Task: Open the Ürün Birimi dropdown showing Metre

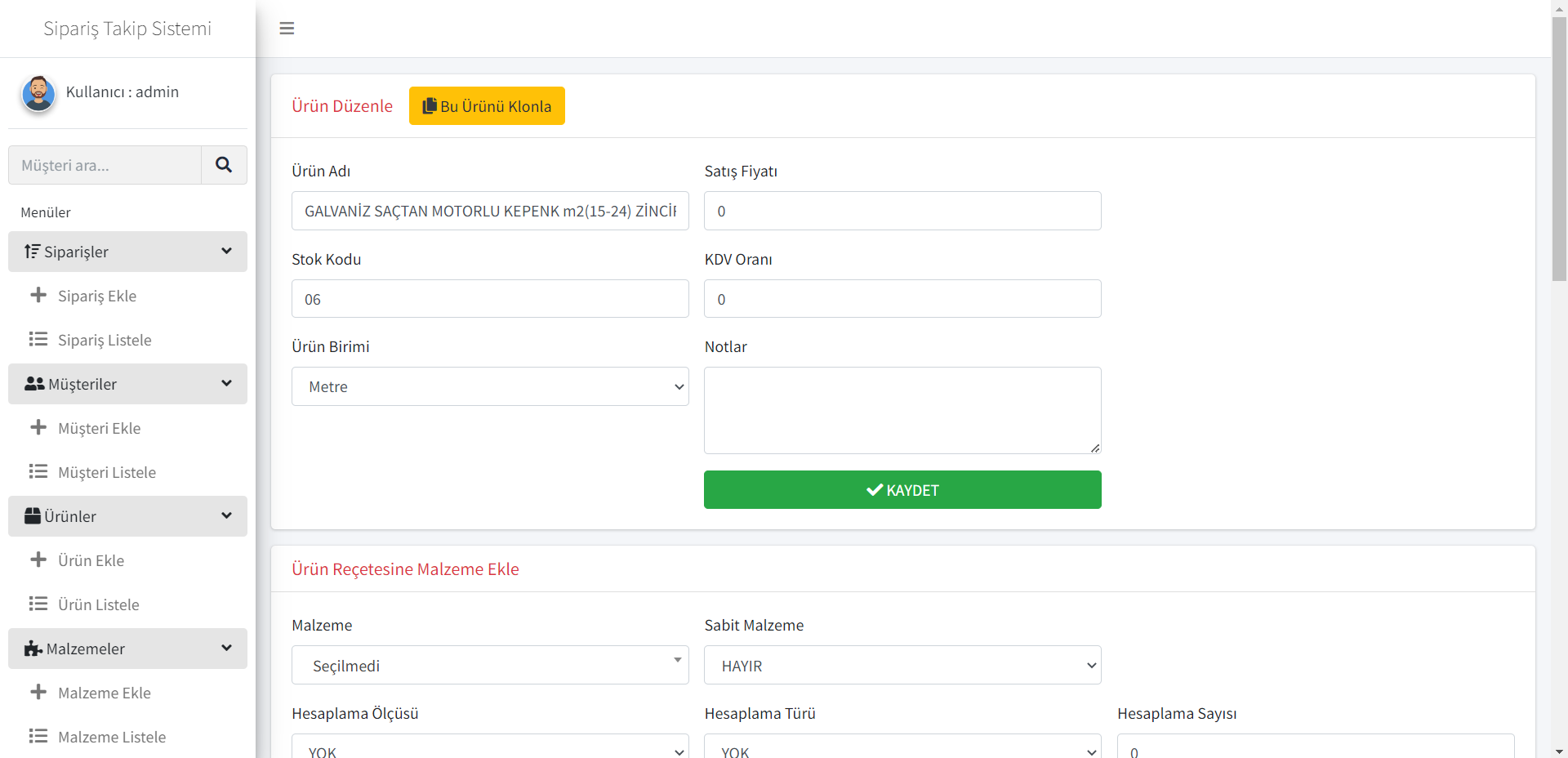Action: click(490, 386)
